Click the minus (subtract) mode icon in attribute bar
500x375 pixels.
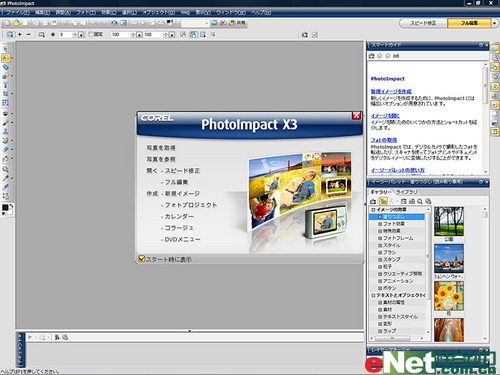pyautogui.click(x=29, y=34)
